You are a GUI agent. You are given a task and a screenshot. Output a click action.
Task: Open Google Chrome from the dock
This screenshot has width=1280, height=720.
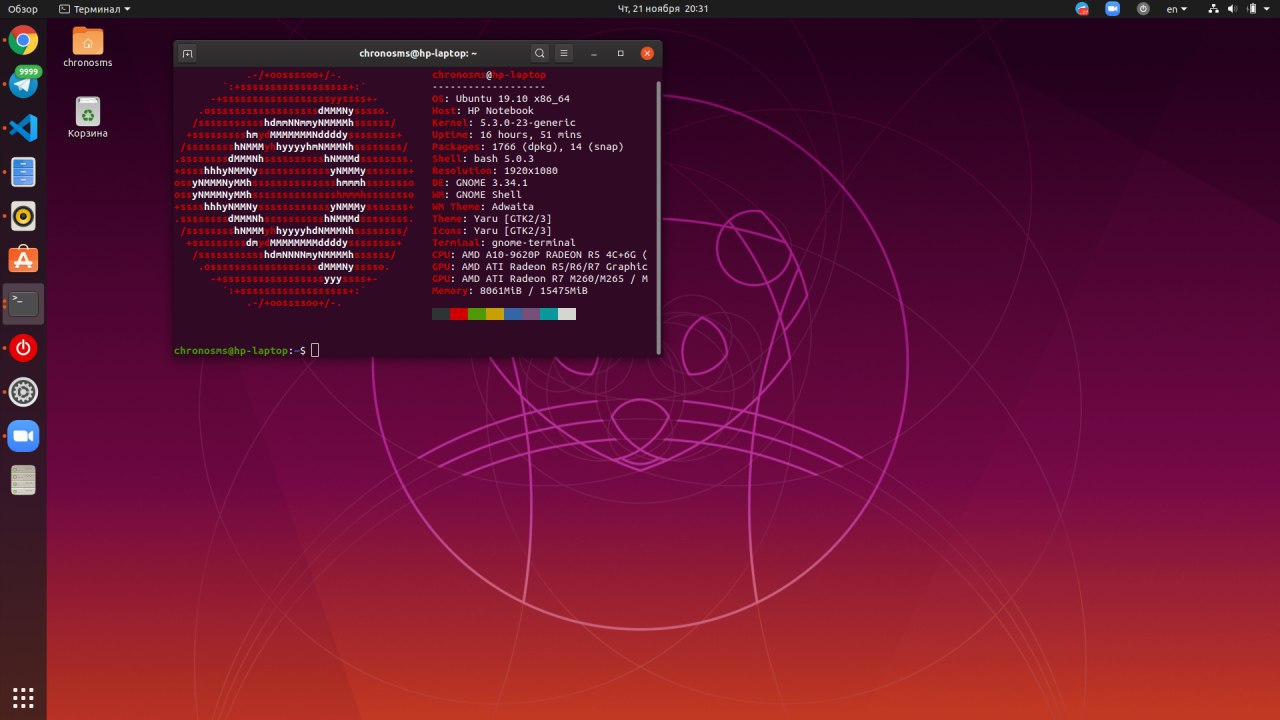click(24, 42)
